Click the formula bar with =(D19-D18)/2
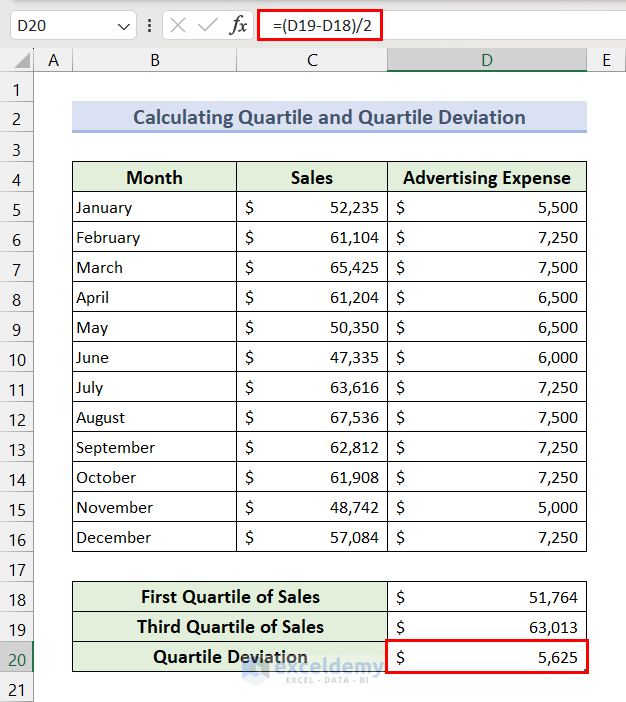Viewport: 626px width, 702px height. pyautogui.click(x=440, y=25)
